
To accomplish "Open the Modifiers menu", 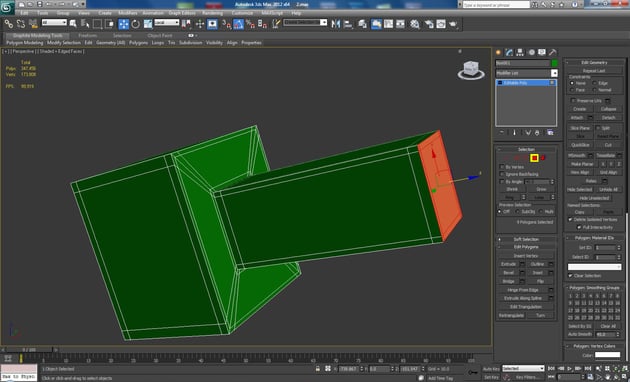I will [x=128, y=13].
